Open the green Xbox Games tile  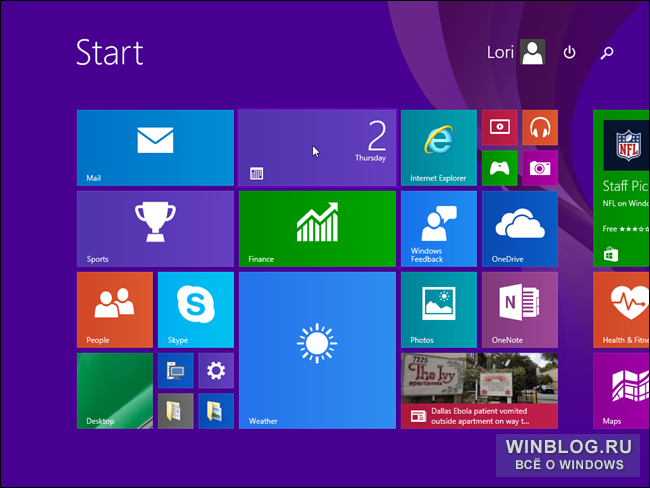click(x=500, y=168)
